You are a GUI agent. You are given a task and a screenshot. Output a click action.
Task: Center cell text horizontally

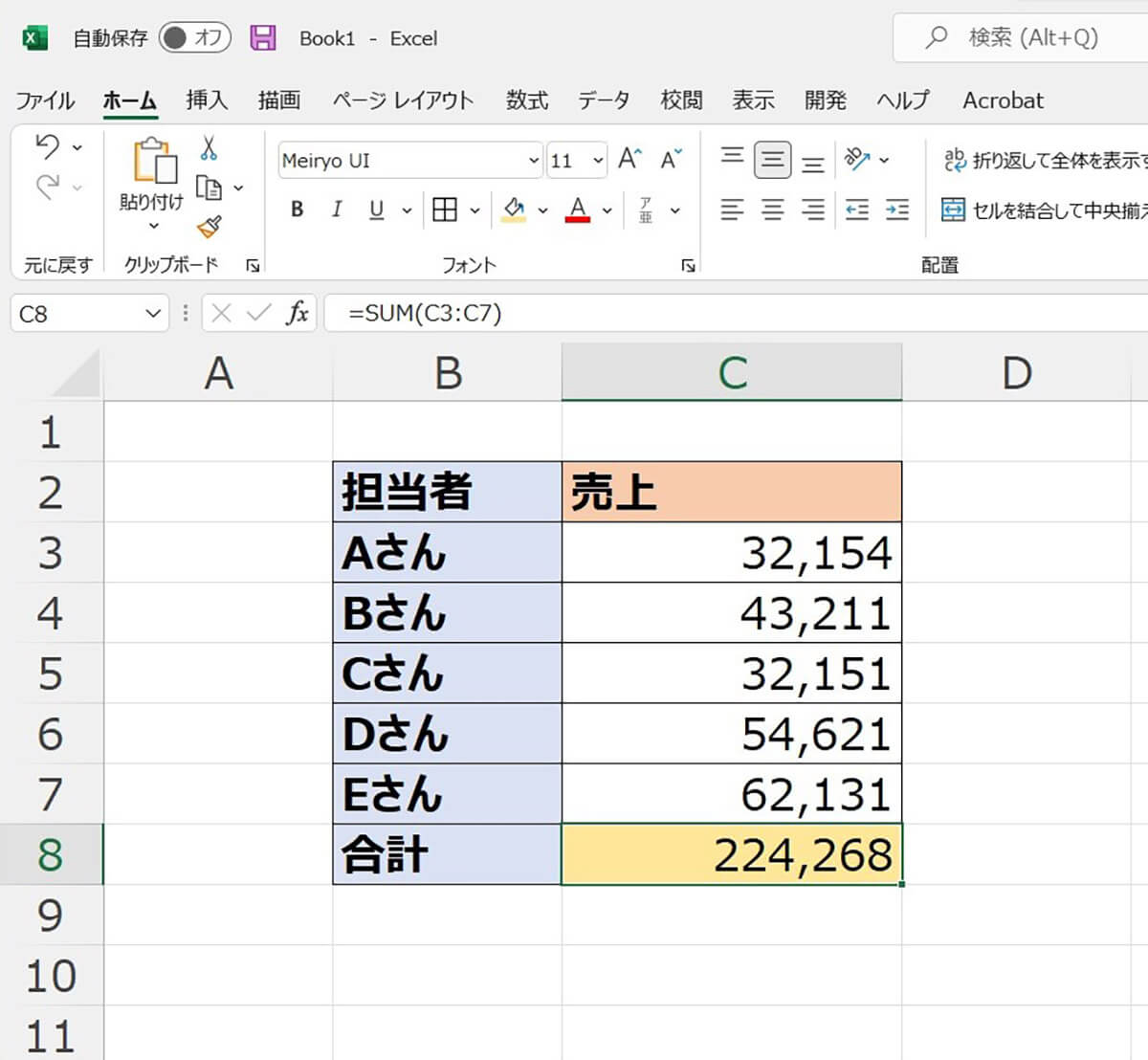772,210
